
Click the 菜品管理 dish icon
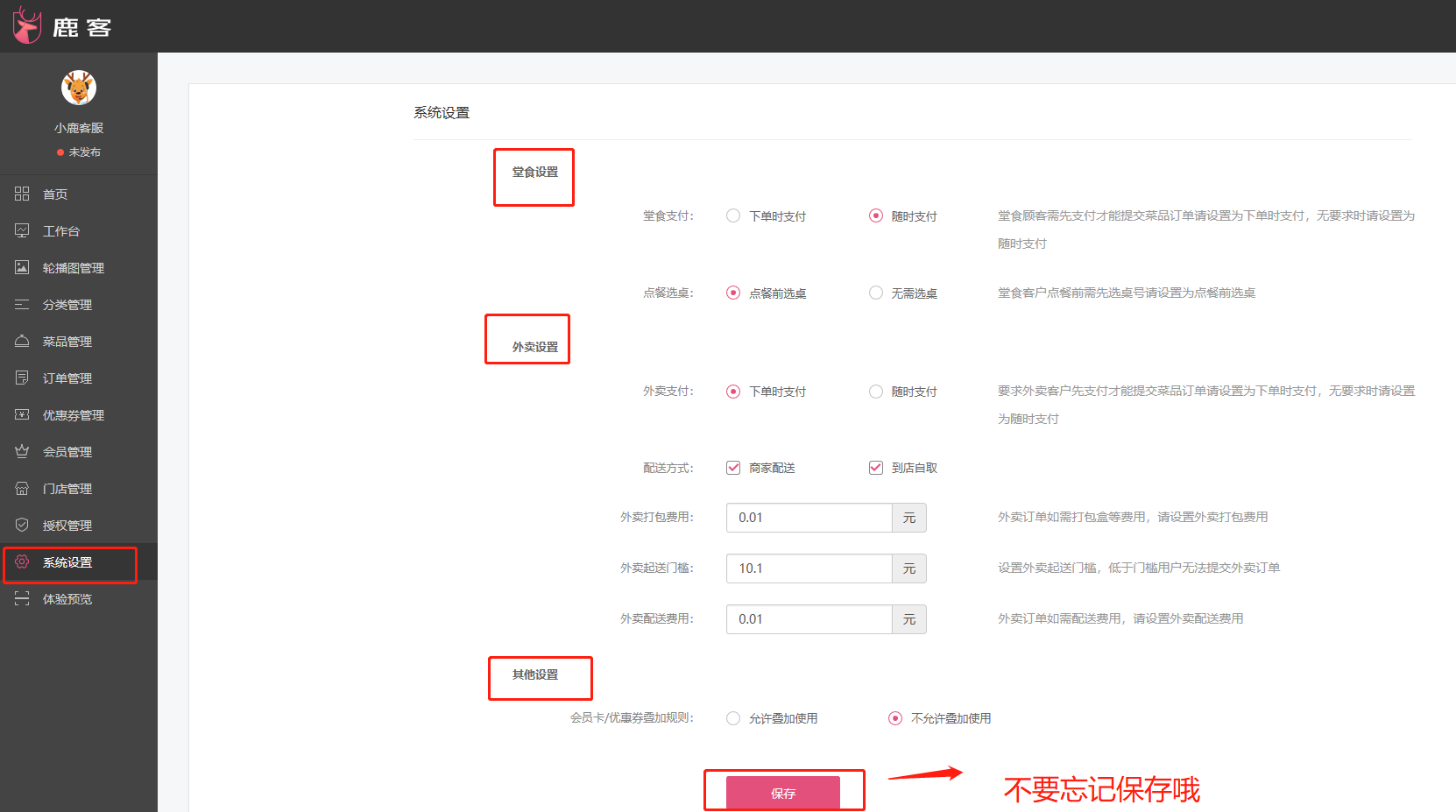pyautogui.click(x=22, y=341)
